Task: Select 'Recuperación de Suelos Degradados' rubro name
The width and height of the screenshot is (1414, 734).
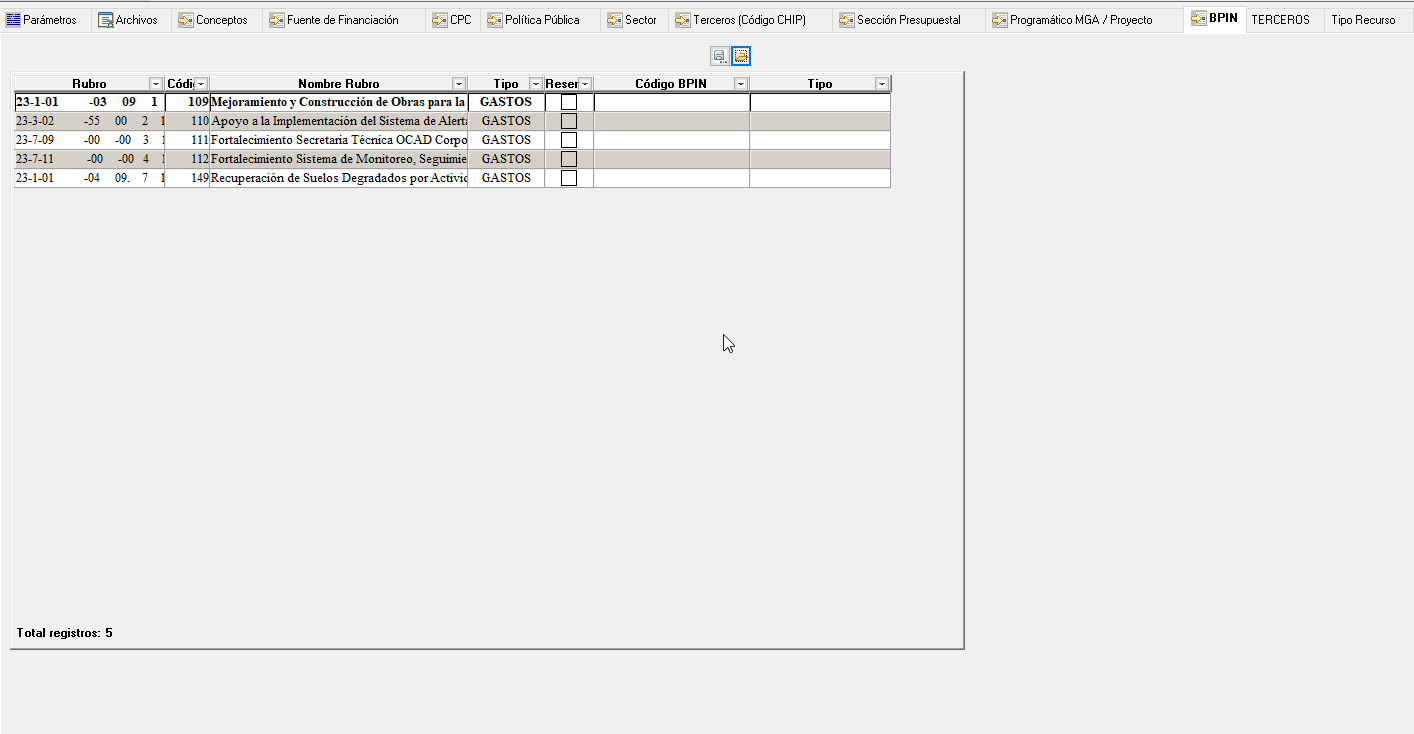Action: pyautogui.click(x=338, y=178)
